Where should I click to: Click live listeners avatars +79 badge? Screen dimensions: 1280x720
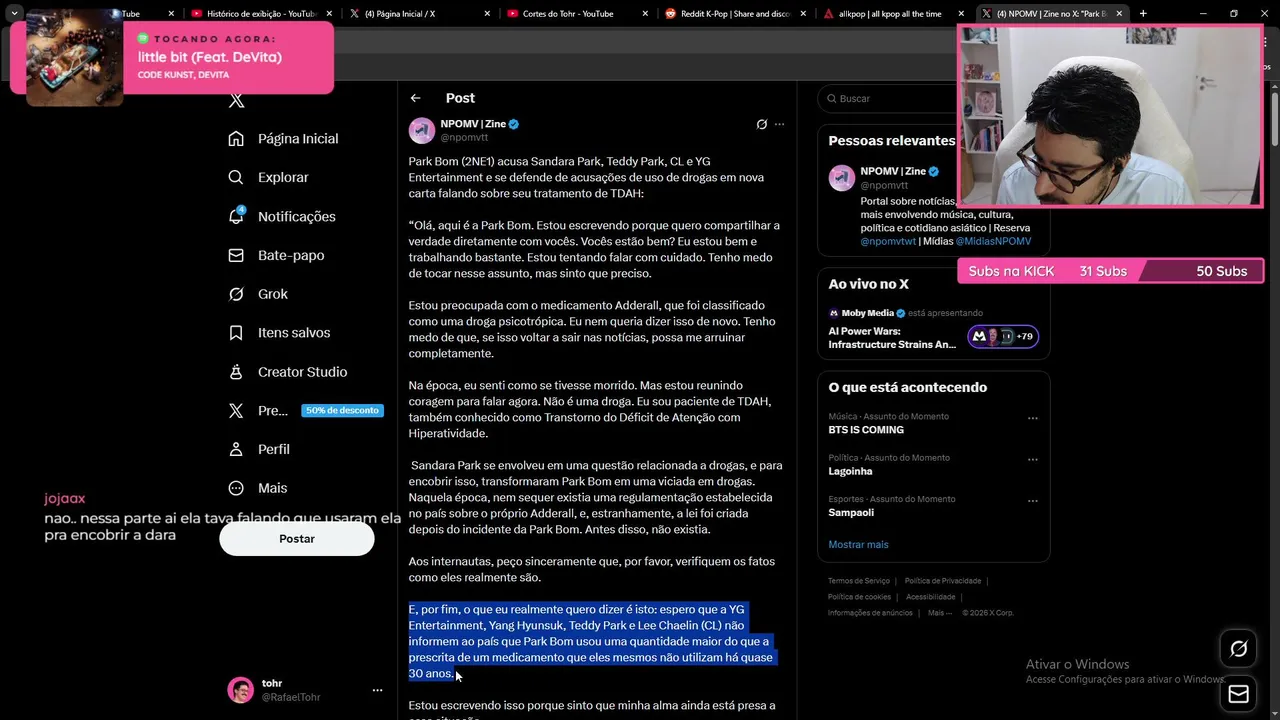(x=1003, y=336)
